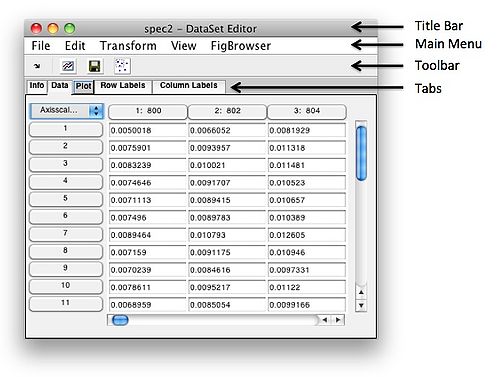
Task: Click the vertical scrollbar down arrow
Action: [361, 305]
